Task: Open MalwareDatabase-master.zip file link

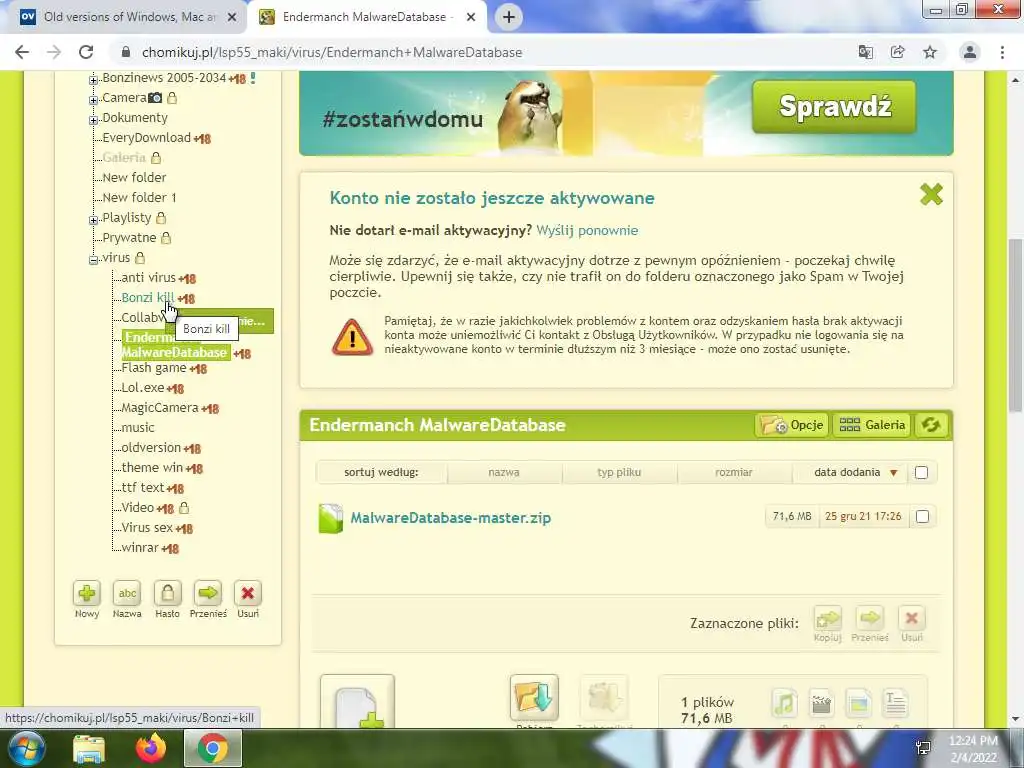Action: 451,518
